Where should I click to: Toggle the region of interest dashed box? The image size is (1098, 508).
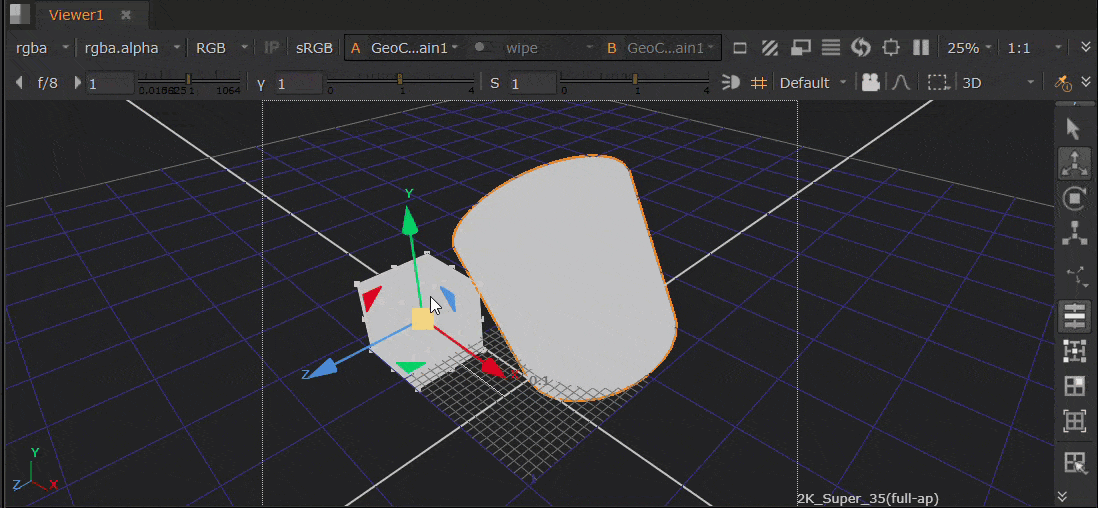(937, 83)
